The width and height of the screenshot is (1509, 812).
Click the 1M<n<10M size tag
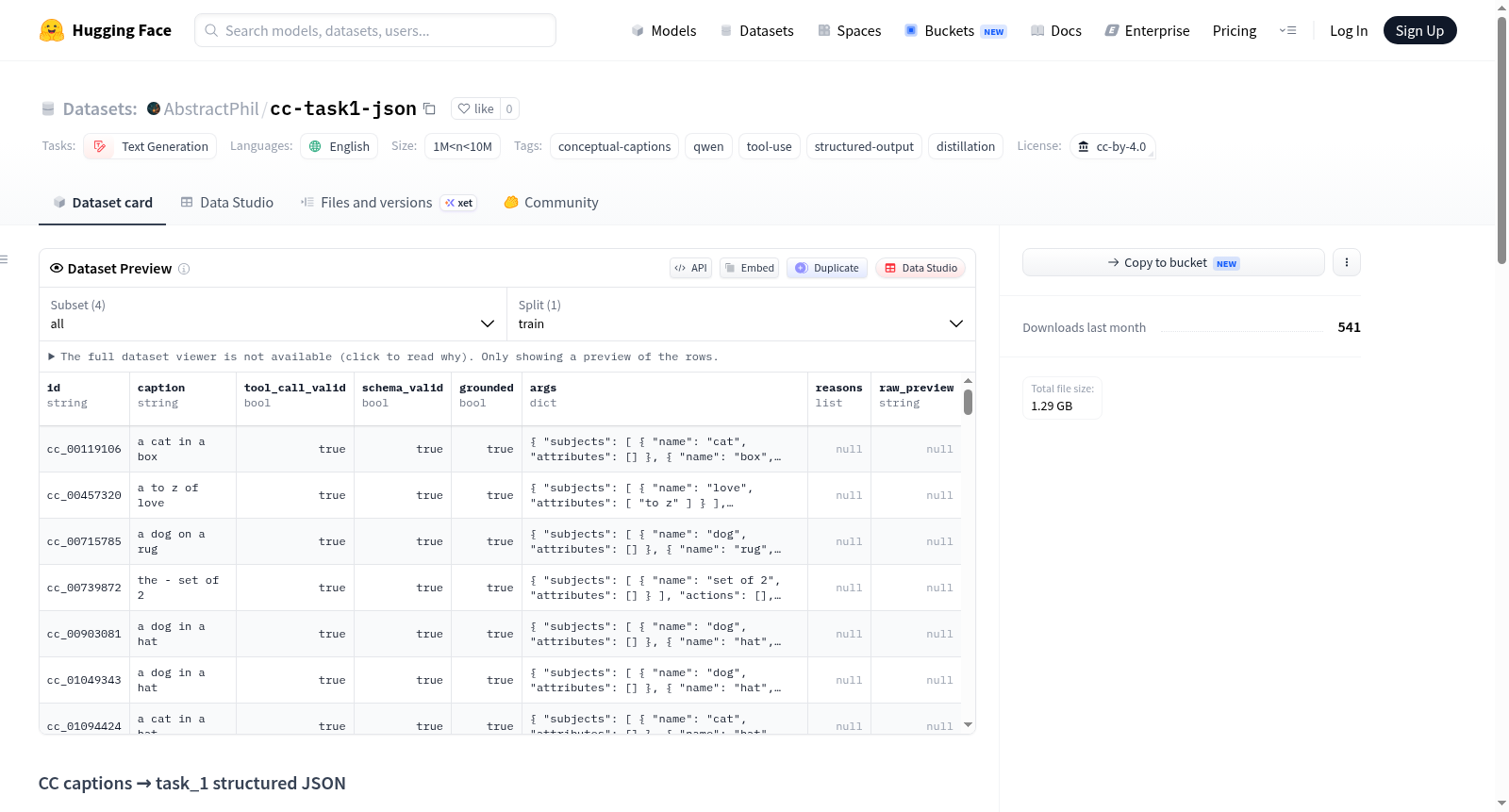pyautogui.click(x=463, y=146)
